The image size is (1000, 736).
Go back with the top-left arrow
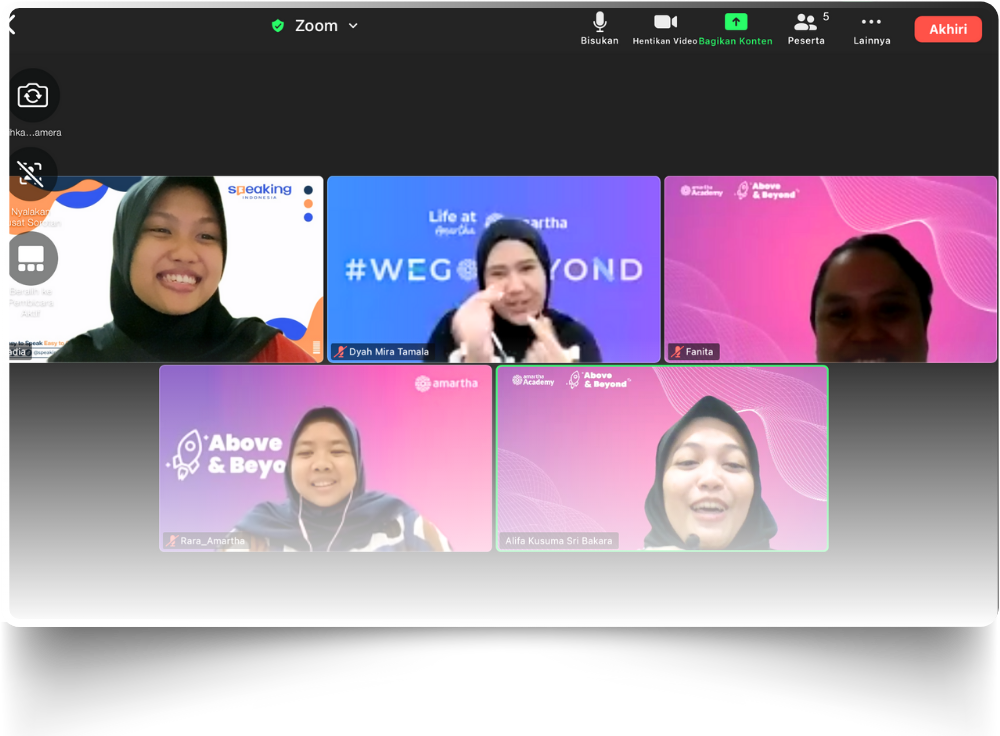point(11,26)
